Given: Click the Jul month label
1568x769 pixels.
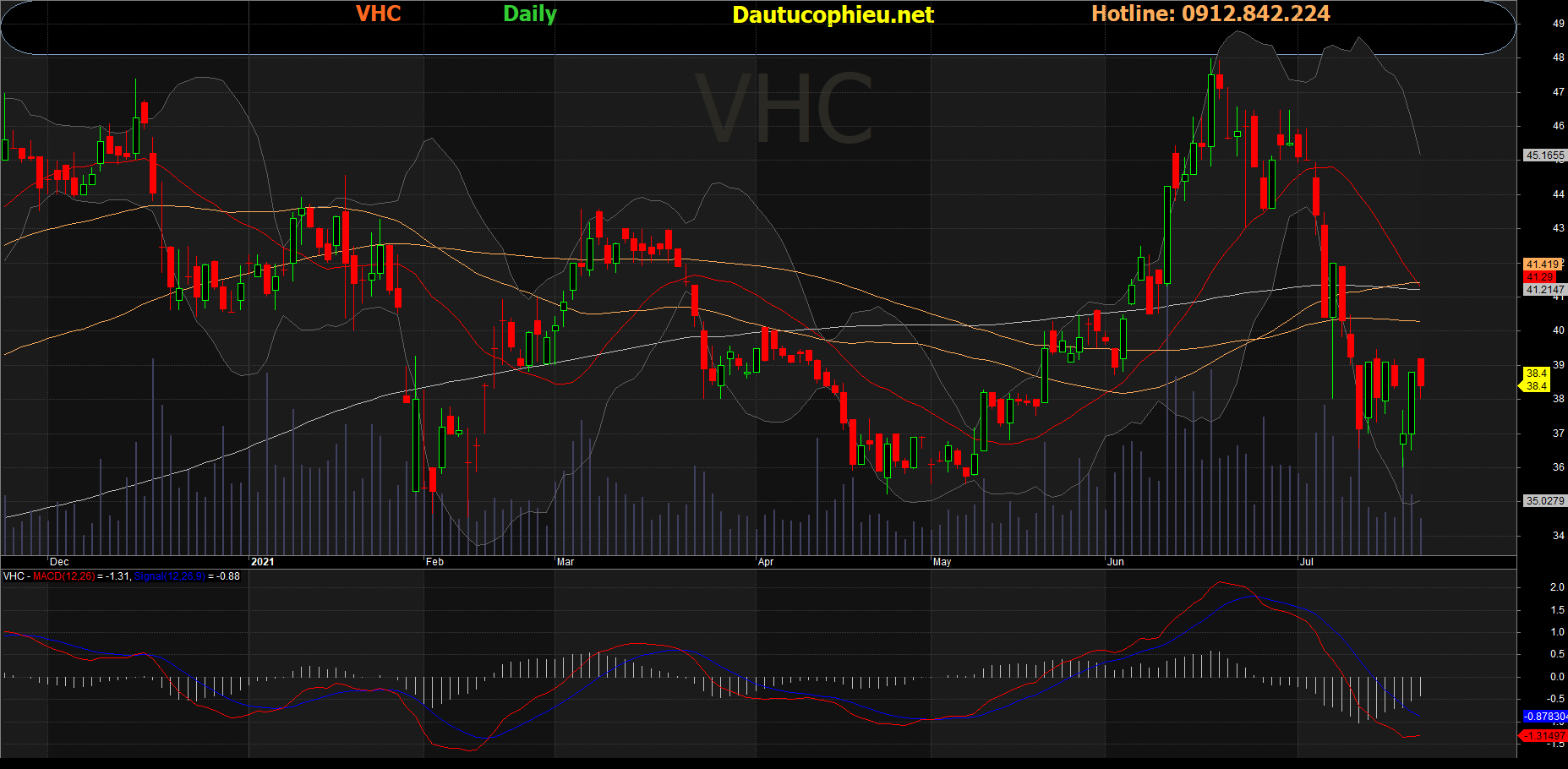Looking at the screenshot, I should point(1307,562).
